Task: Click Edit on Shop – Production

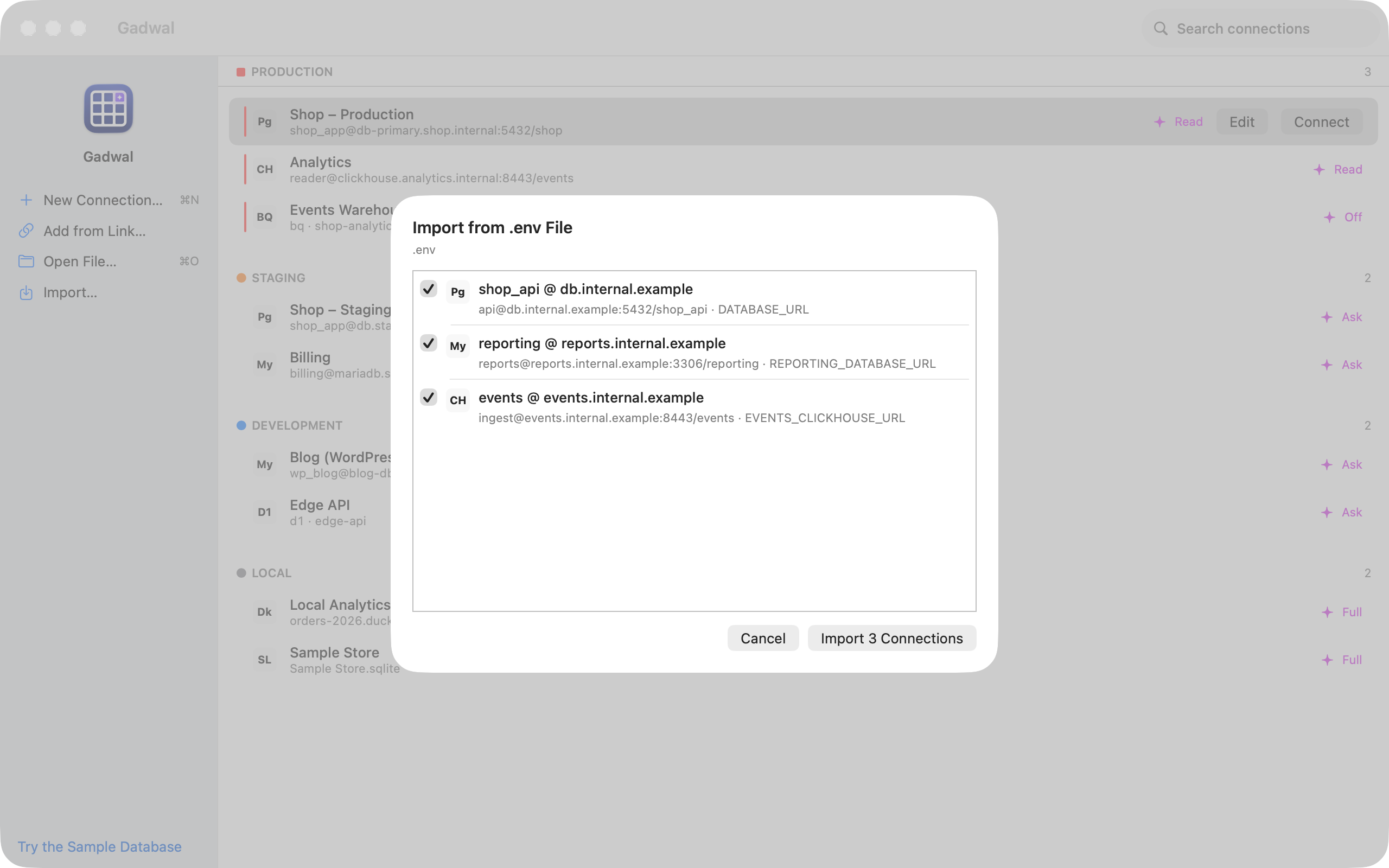Action: 1241,122
